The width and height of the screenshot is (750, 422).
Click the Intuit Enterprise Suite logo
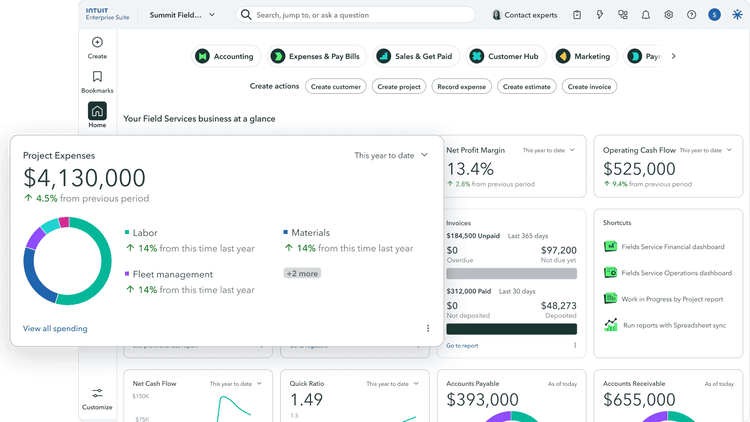(107, 14)
